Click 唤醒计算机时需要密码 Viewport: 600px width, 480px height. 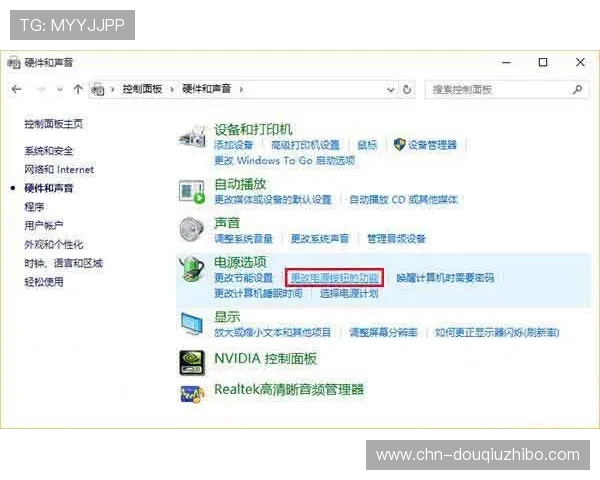click(445, 278)
